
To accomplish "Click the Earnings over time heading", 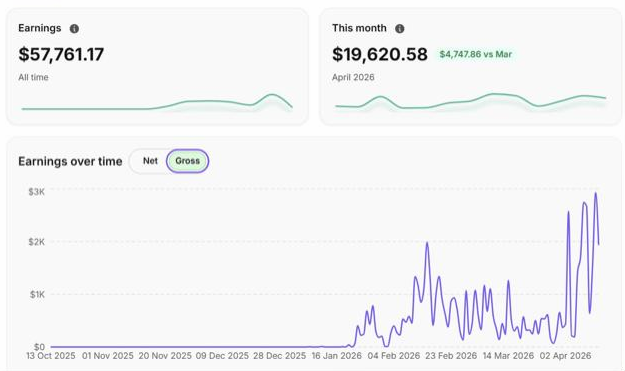I will point(70,161).
